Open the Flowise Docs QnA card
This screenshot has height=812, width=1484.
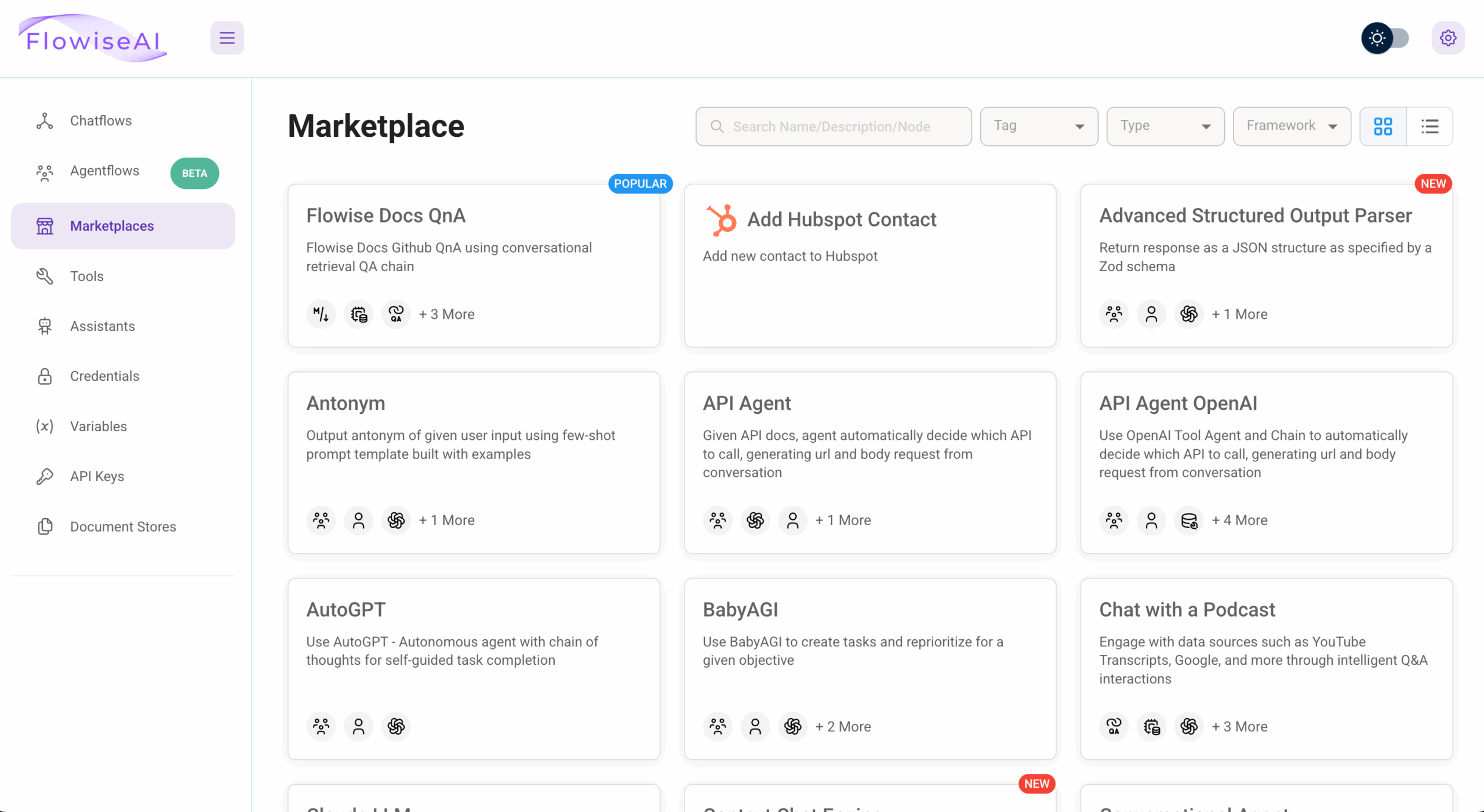474,266
